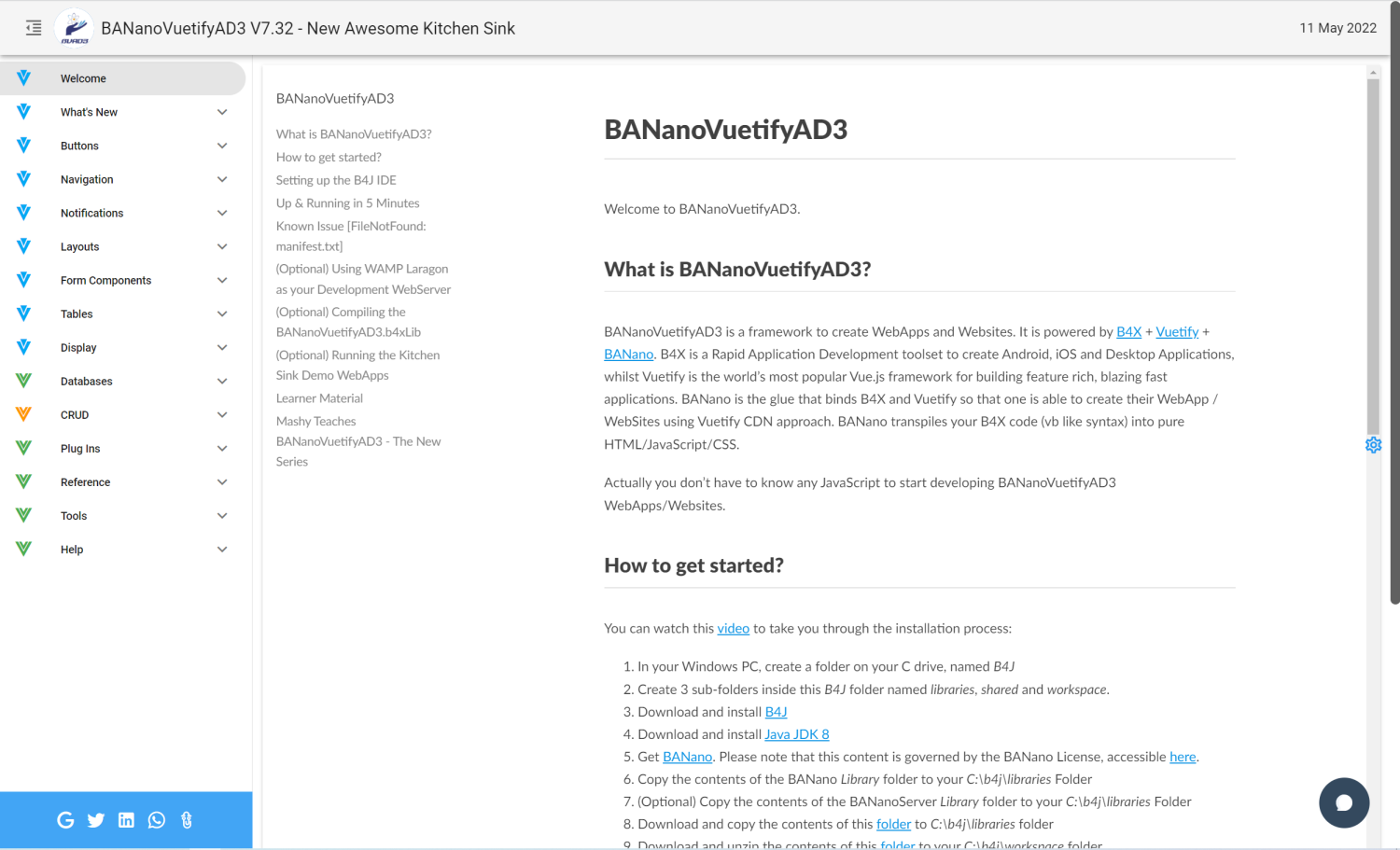Viewport: 1400px width, 850px height.
Task: Open the B4J download link in step 3
Action: (777, 711)
